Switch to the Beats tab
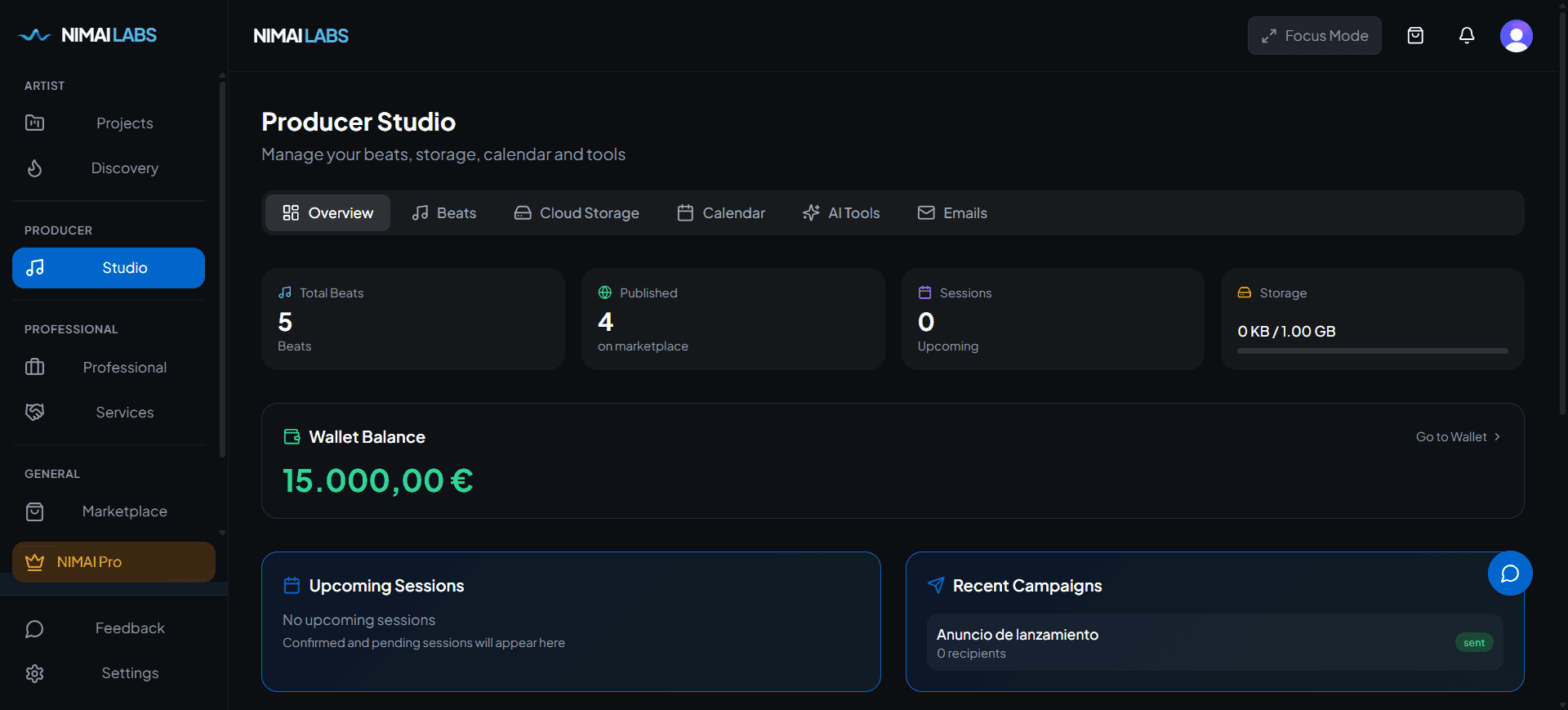This screenshot has height=710, width=1568. tap(444, 213)
